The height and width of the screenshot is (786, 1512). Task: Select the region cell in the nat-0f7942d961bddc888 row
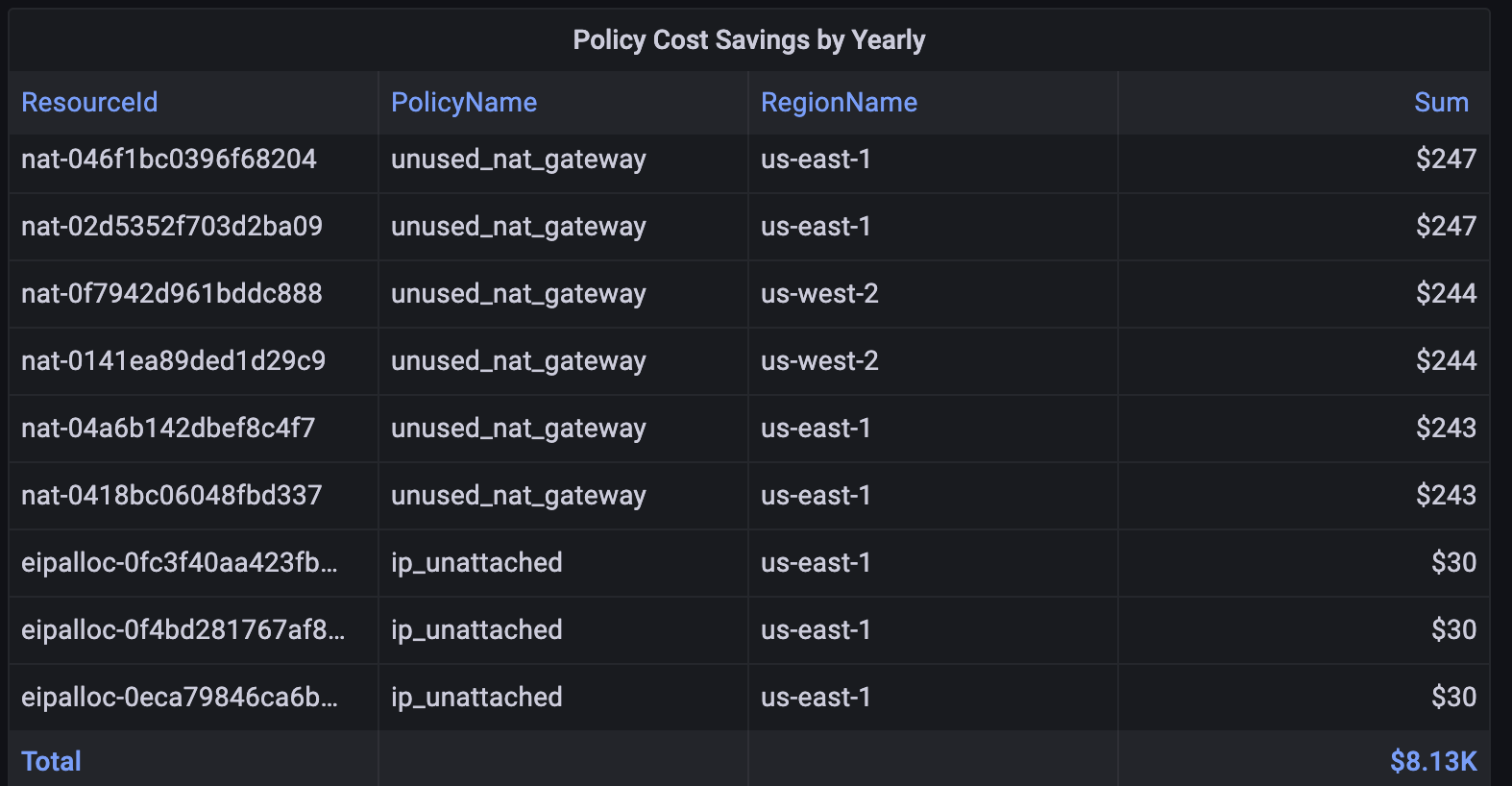819,294
